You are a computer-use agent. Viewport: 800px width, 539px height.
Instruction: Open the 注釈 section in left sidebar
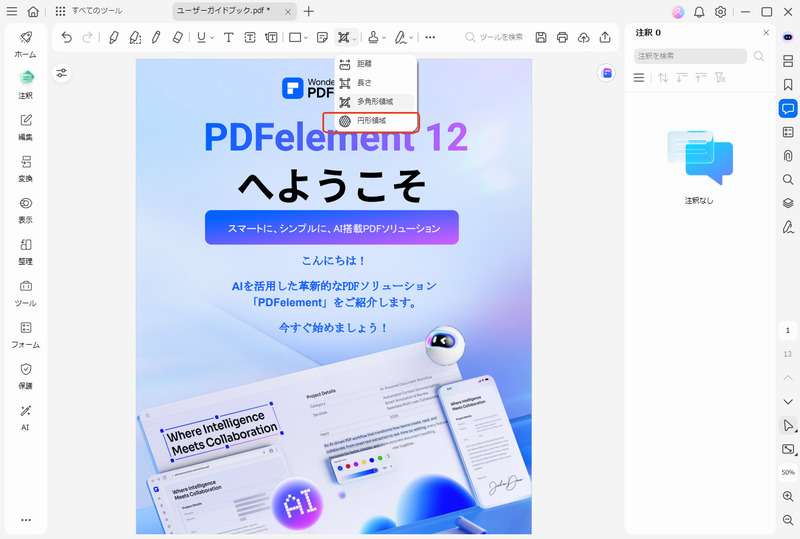tap(26, 85)
